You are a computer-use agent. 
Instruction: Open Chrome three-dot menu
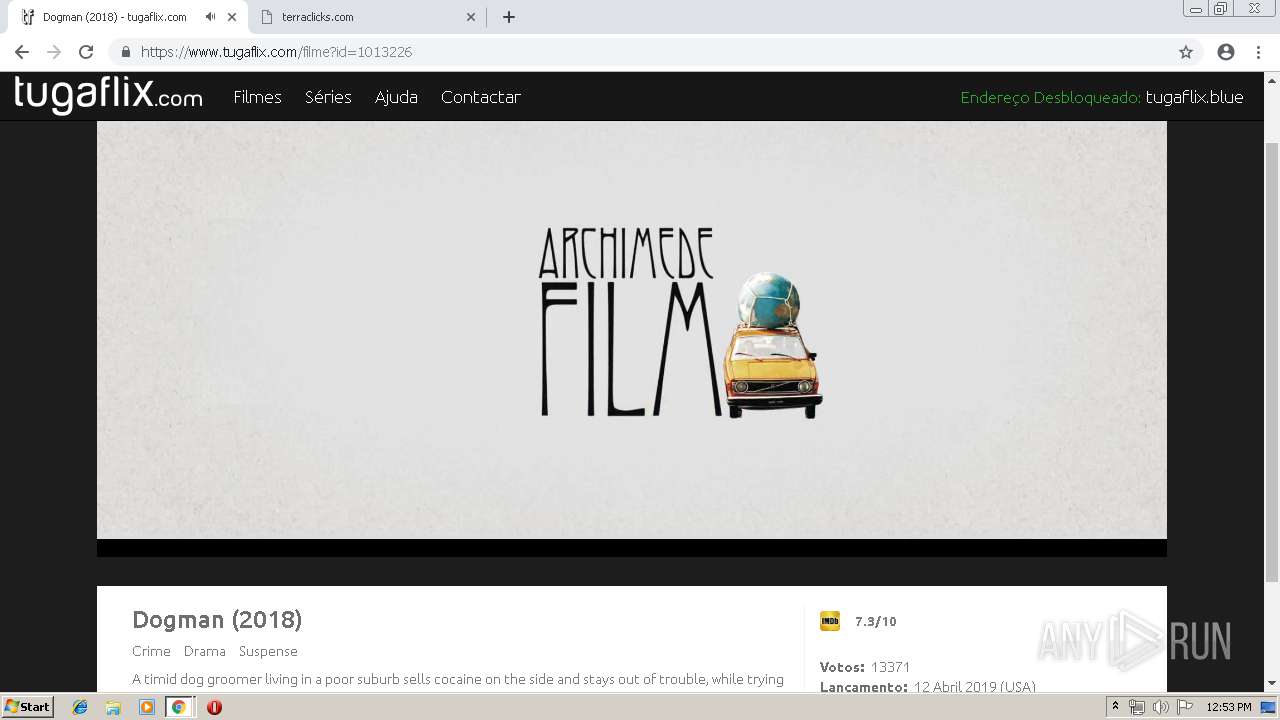(x=1257, y=52)
